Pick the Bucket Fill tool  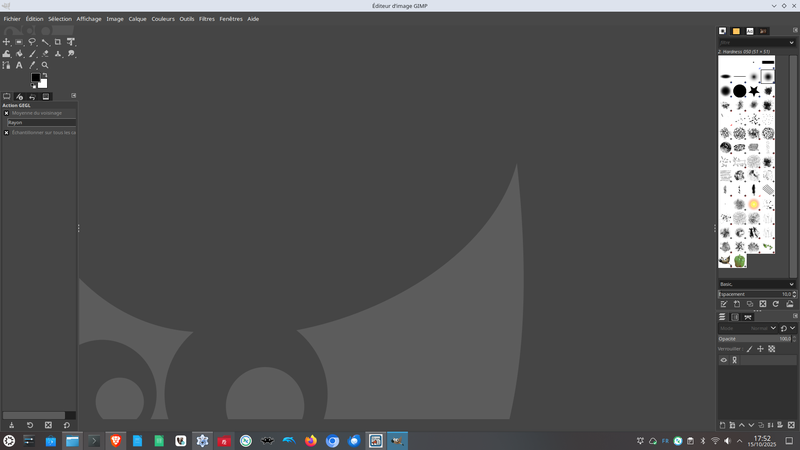coord(19,54)
